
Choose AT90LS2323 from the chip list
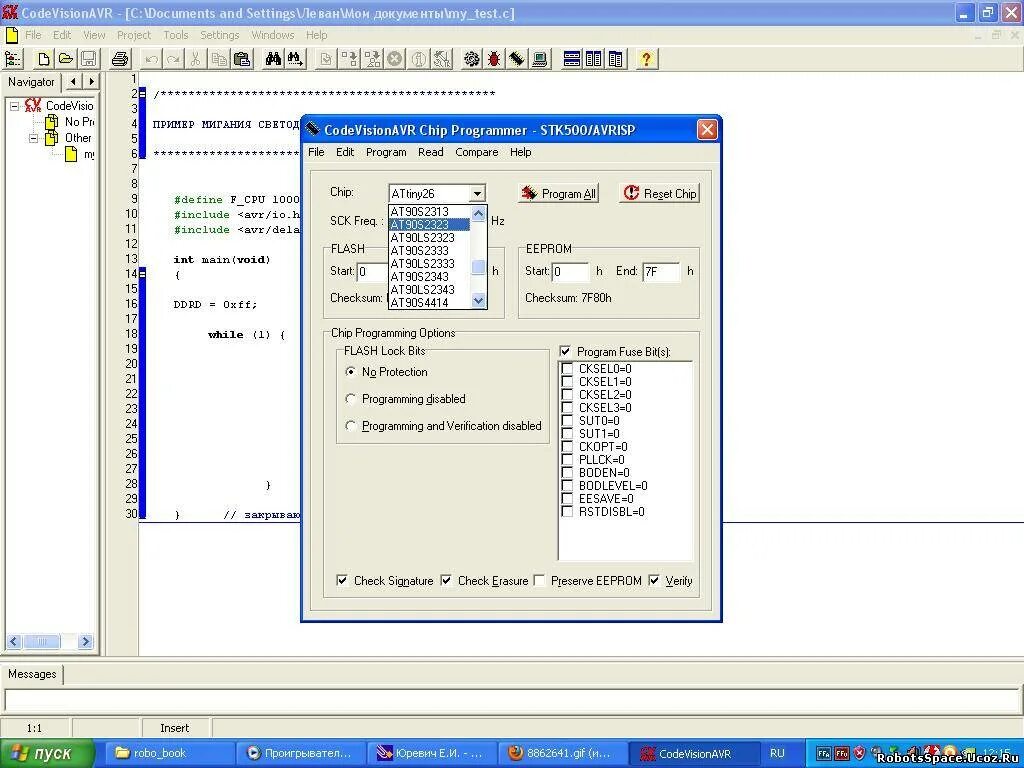pos(423,238)
